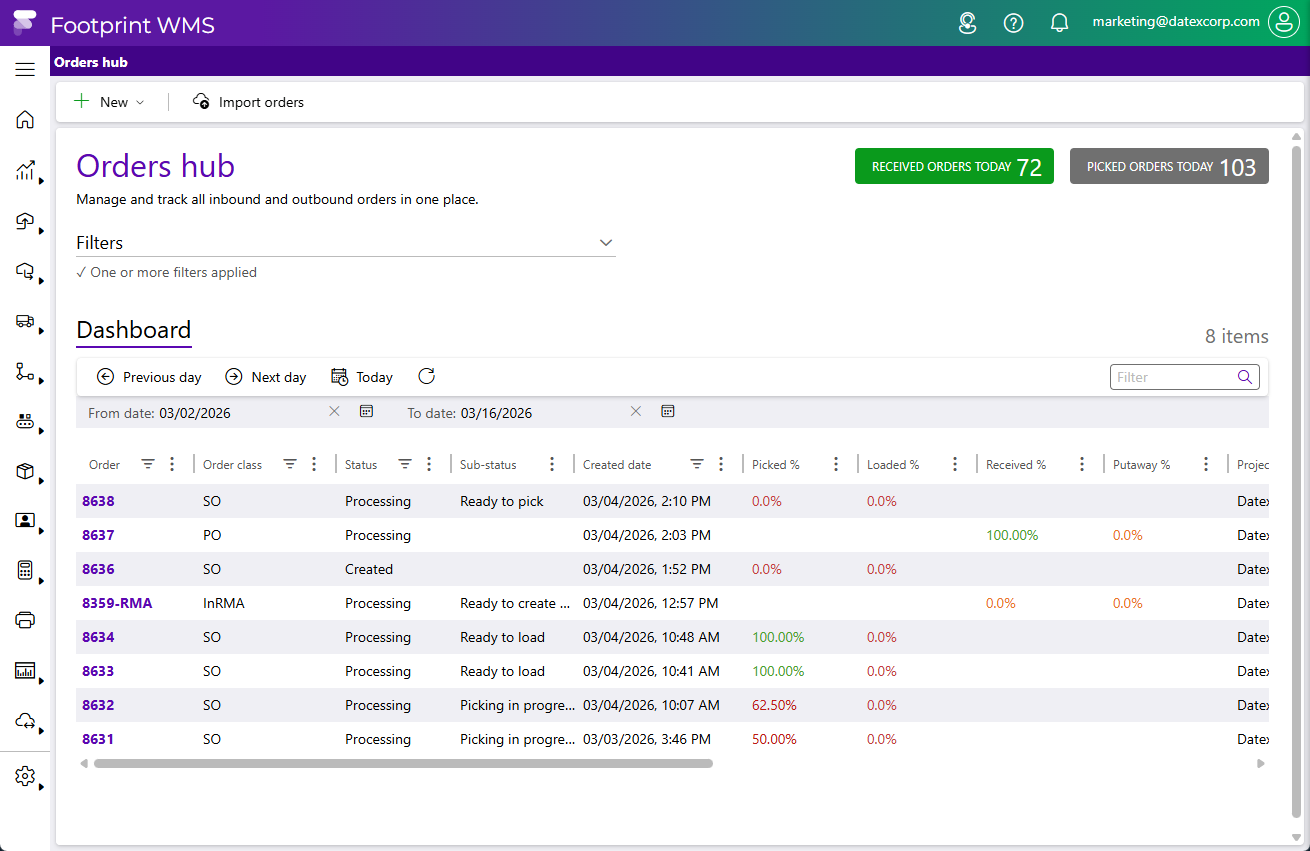Open the truck transportation sidebar icon
The width and height of the screenshot is (1310, 851).
click(25, 321)
